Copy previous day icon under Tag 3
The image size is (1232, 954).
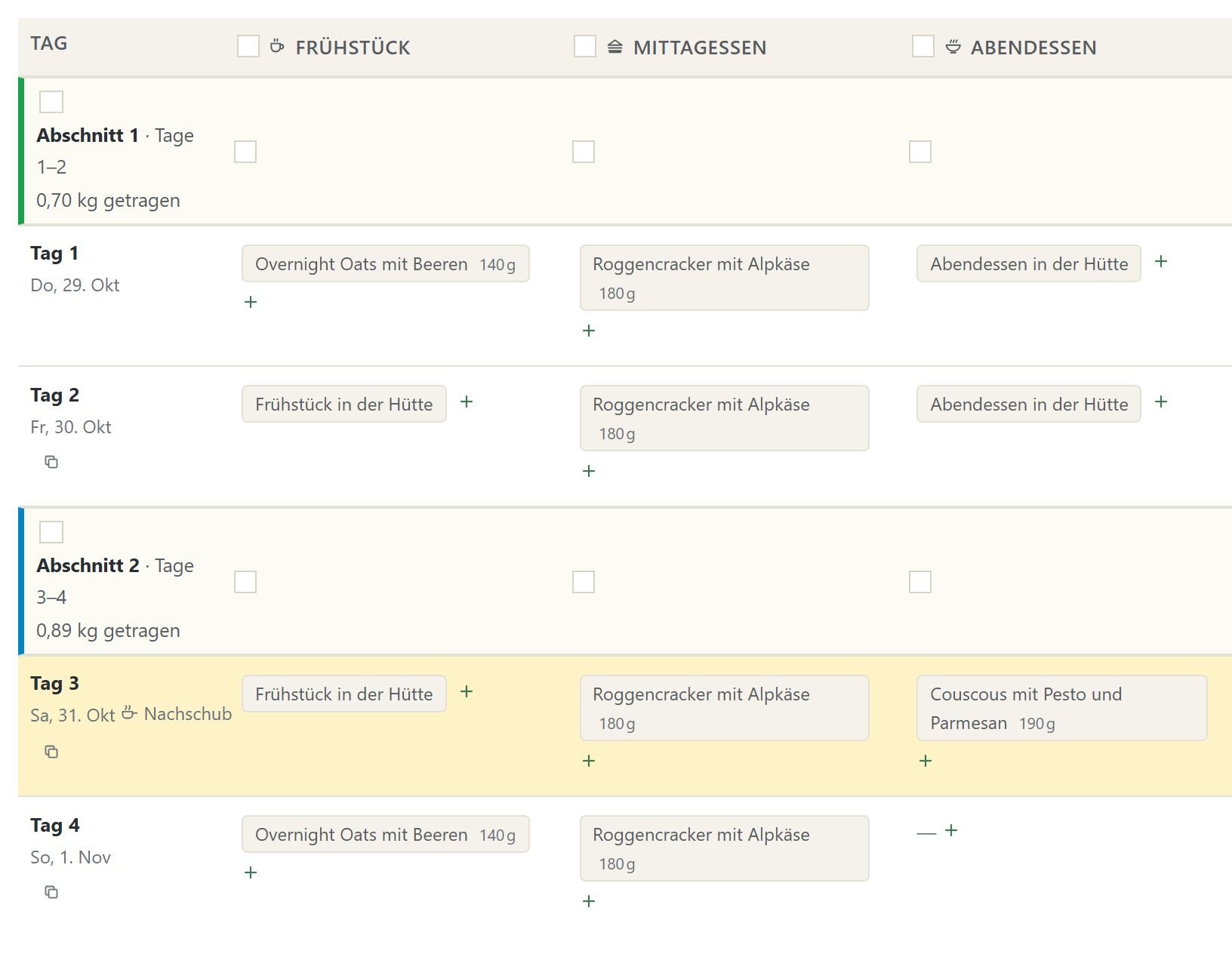click(x=51, y=752)
